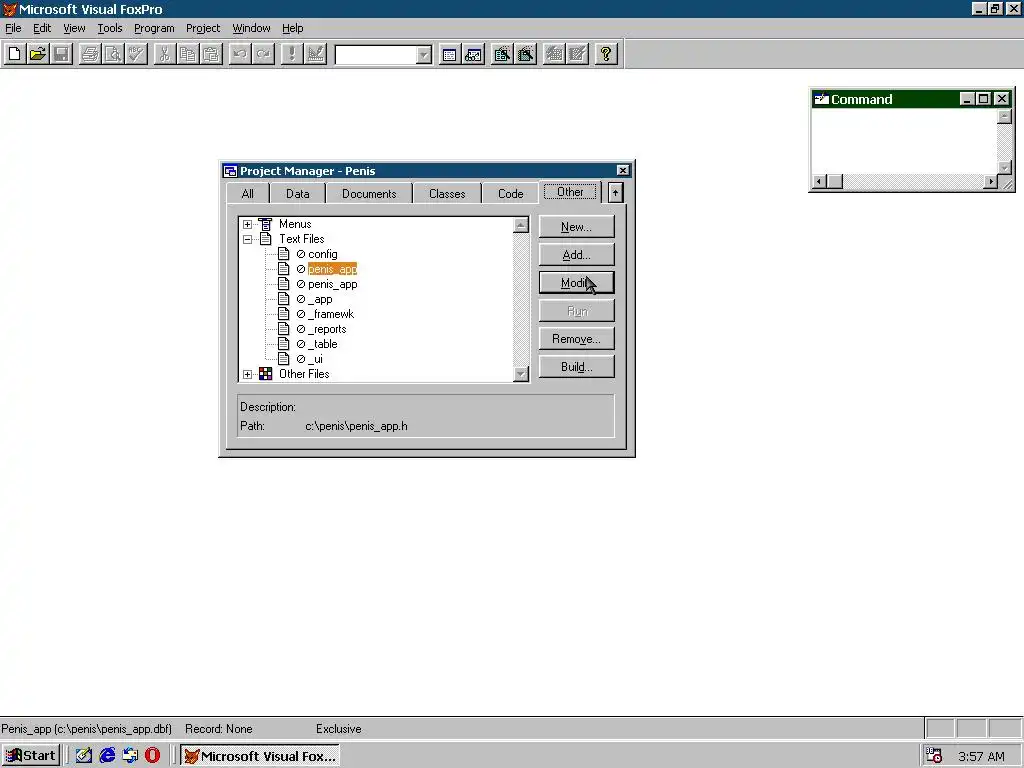Click the Help question mark icon
The image size is (1024, 768).
coord(606,54)
